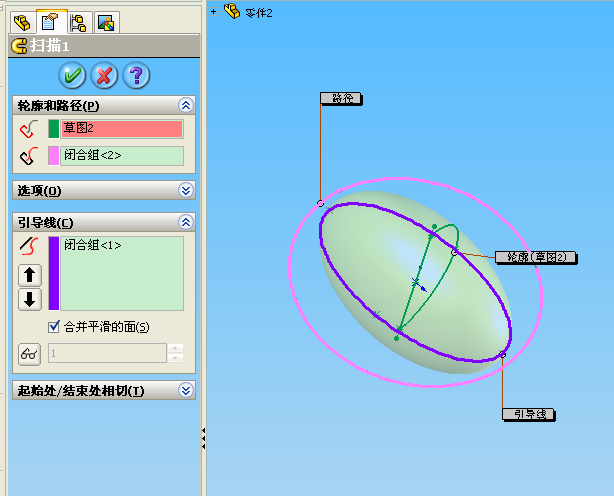Click the guide curves icon
This screenshot has height=496, width=614.
point(29,246)
